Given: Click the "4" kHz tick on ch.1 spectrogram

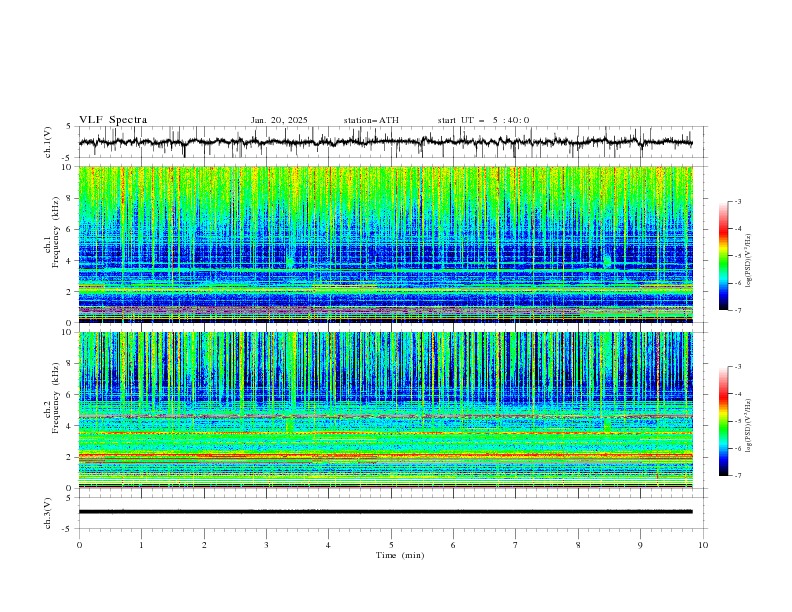Looking at the screenshot, I should point(70,261).
